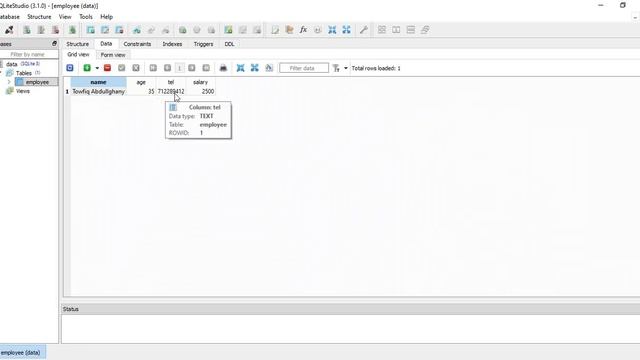Click the Create index icon
Image resolution: width=640 pixels, height=360 pixels.
137,30
